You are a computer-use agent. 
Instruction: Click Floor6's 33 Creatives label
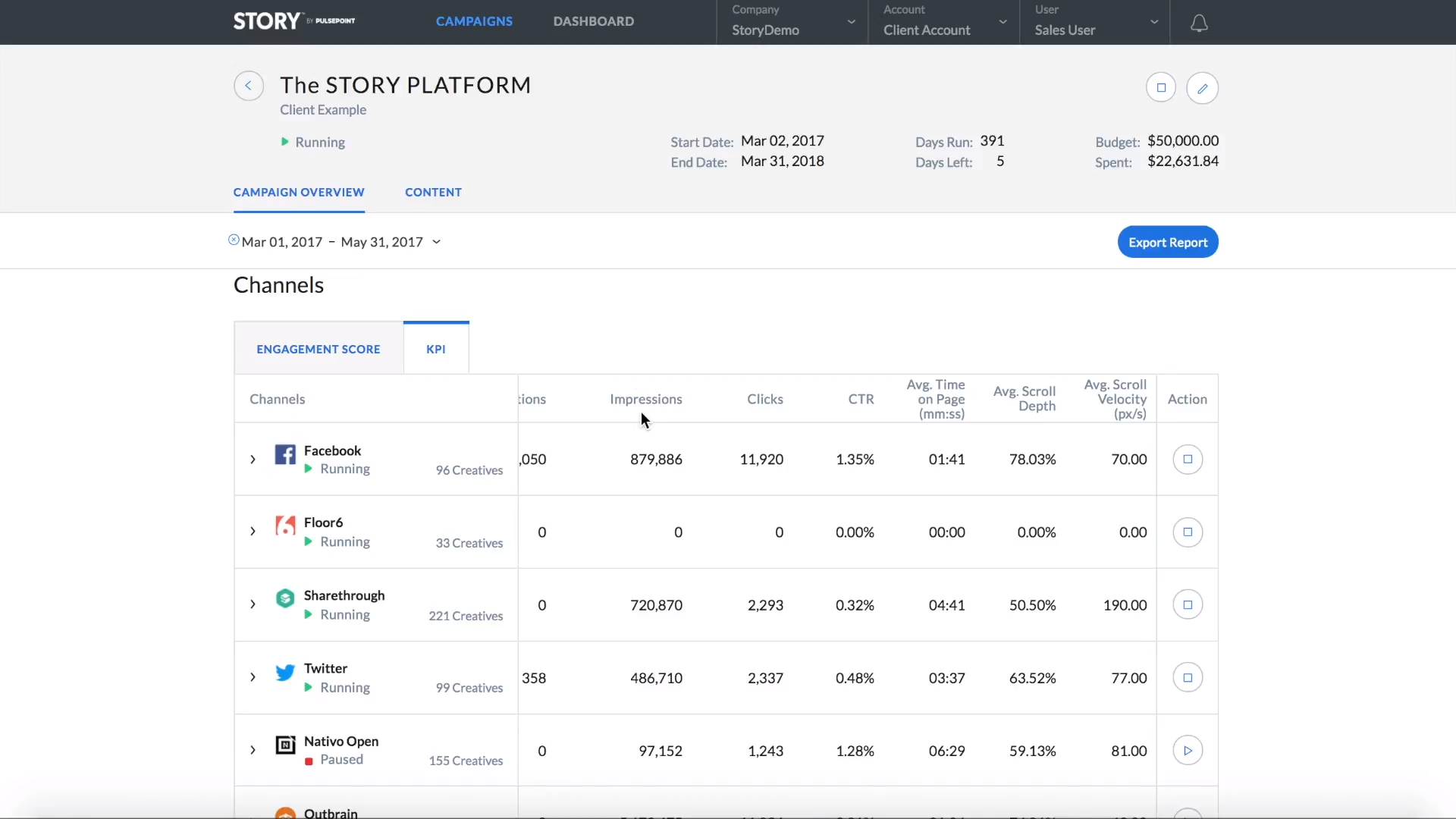tap(469, 543)
